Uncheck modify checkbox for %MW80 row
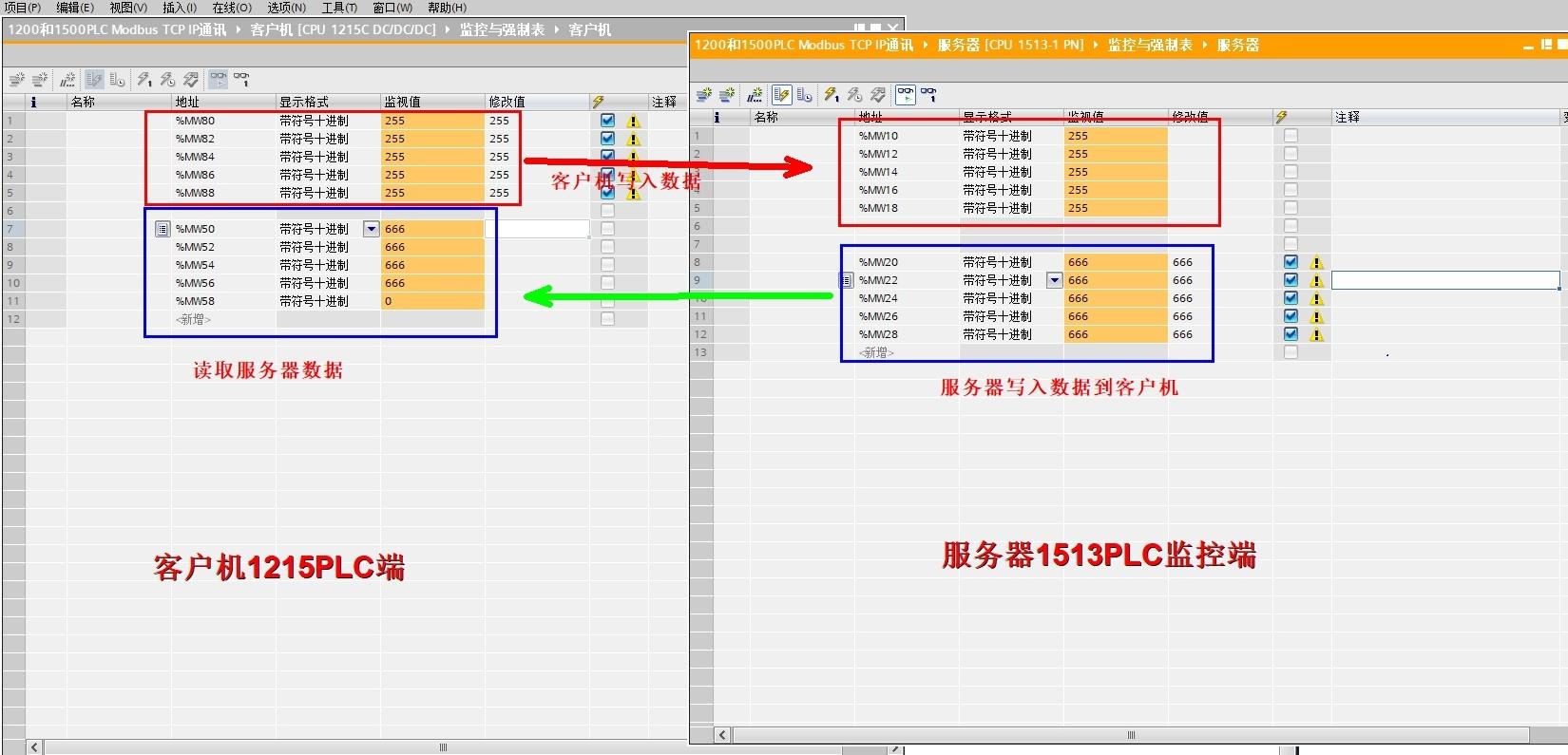1568x755 pixels. (607, 121)
